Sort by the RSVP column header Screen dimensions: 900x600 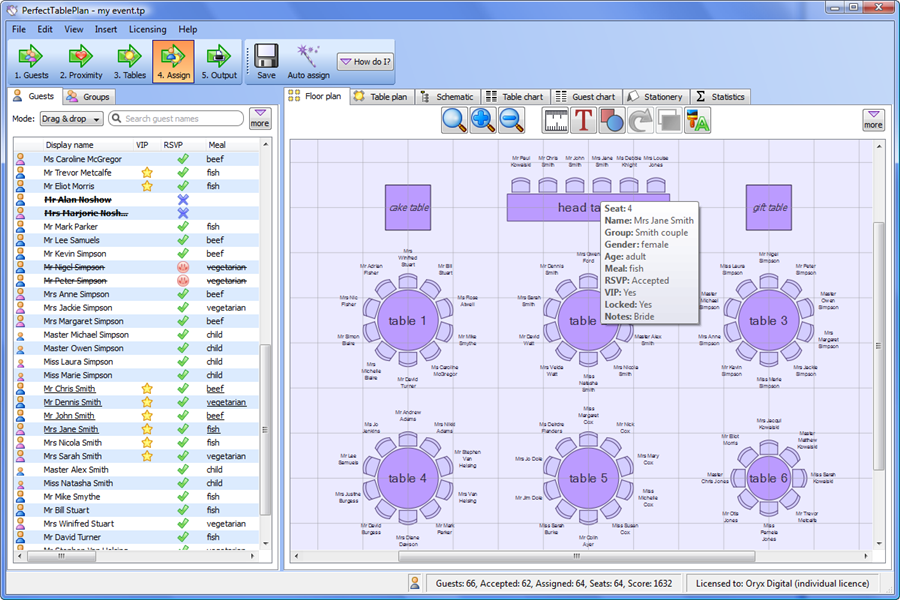point(173,145)
